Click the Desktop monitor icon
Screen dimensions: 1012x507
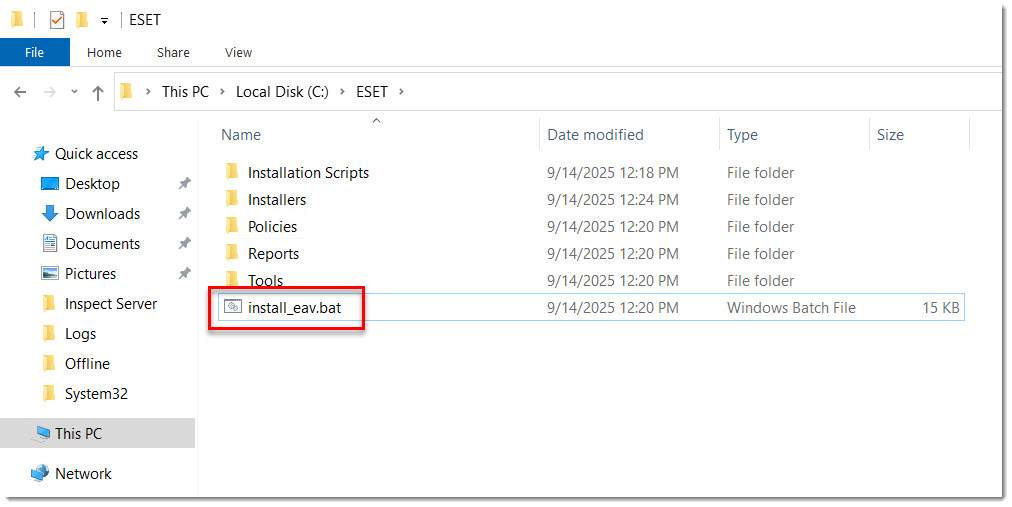click(x=50, y=184)
